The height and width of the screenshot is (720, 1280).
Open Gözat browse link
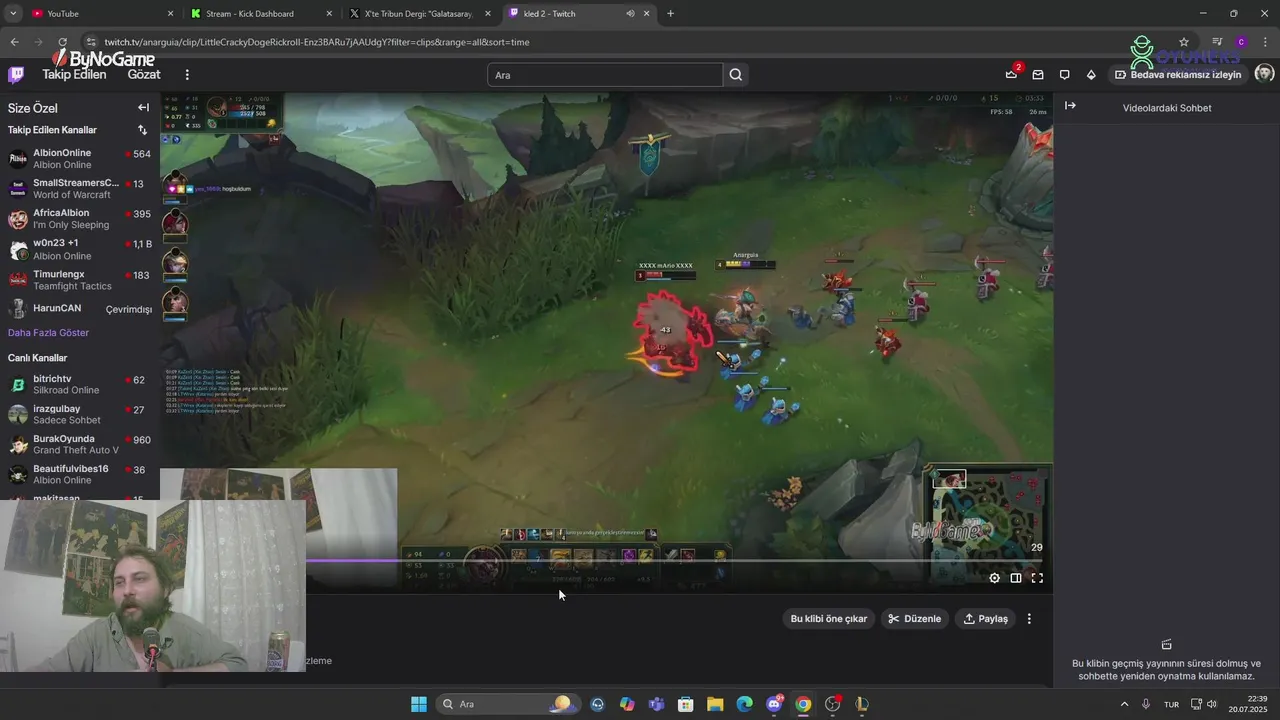(x=144, y=75)
